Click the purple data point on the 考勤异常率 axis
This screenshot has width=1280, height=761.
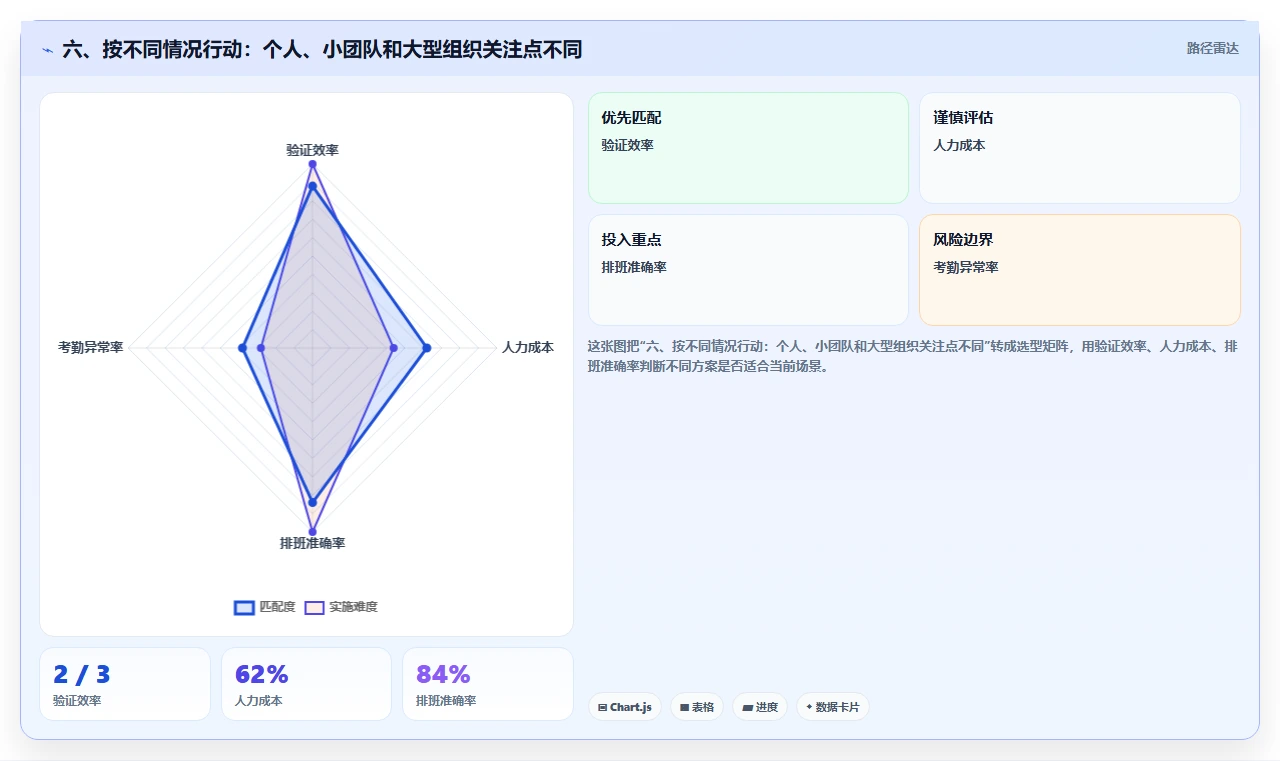(261, 348)
